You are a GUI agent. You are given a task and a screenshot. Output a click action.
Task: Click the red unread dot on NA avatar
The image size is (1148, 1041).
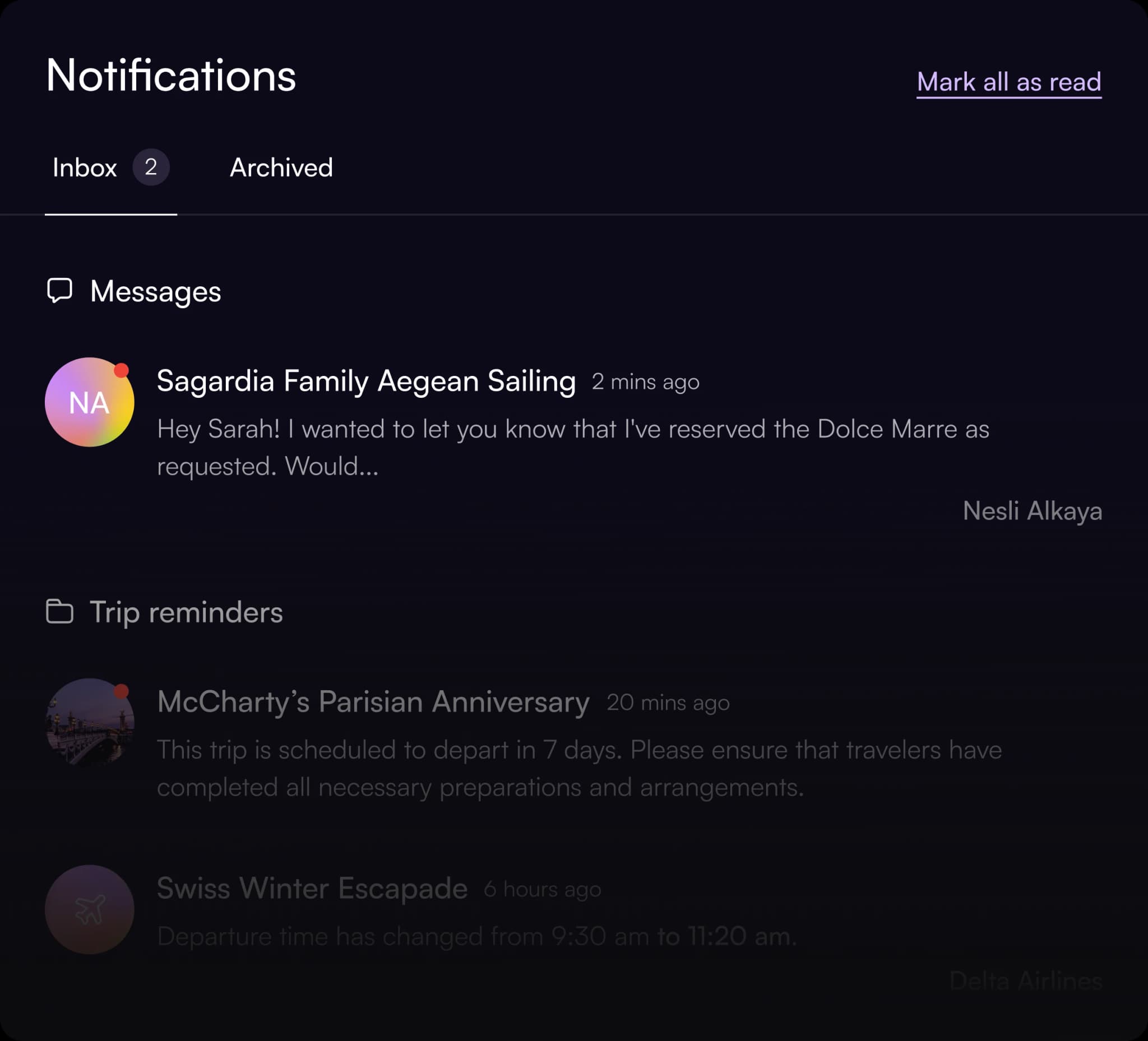pyautogui.click(x=121, y=370)
